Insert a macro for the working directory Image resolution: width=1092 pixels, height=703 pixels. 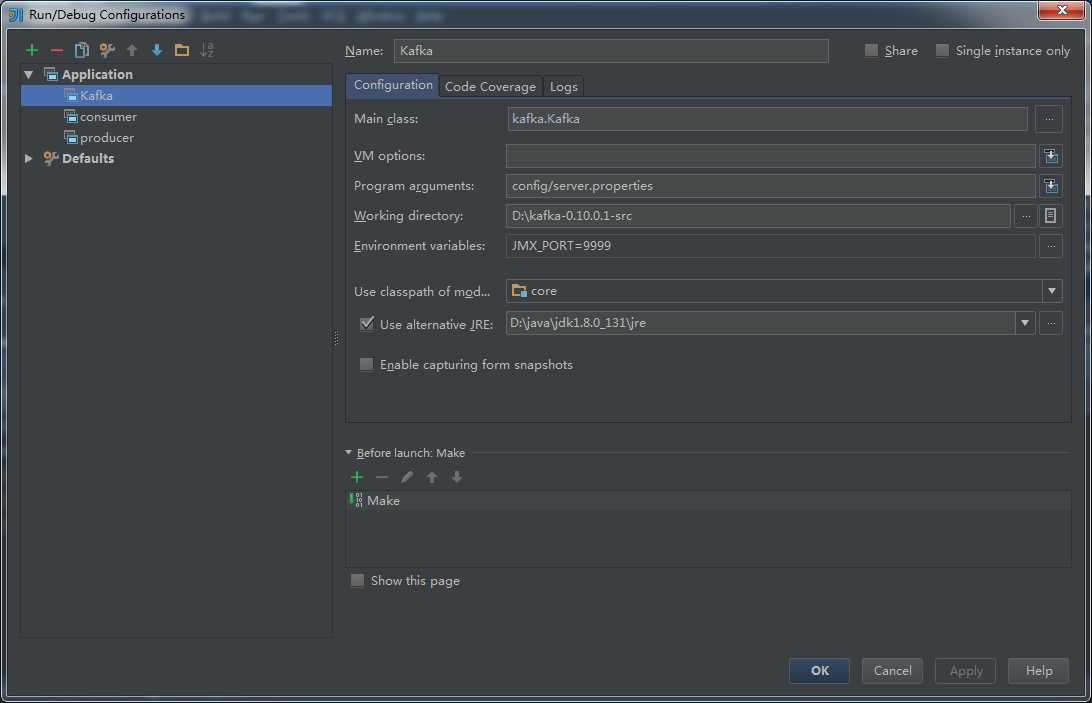click(1050, 216)
